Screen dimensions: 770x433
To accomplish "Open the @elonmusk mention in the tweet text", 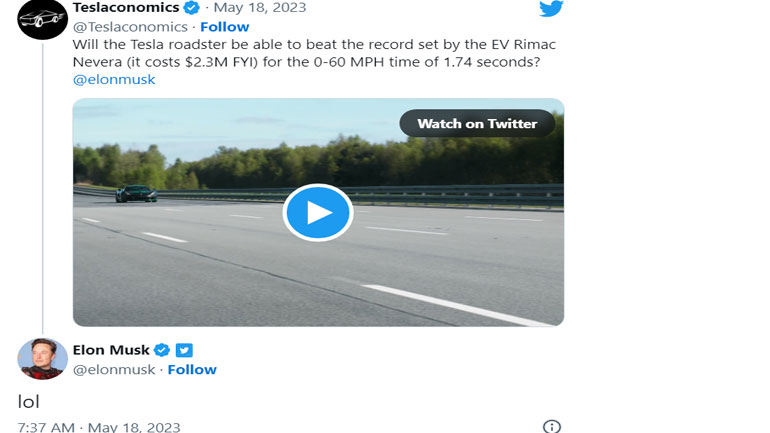I will coord(114,80).
